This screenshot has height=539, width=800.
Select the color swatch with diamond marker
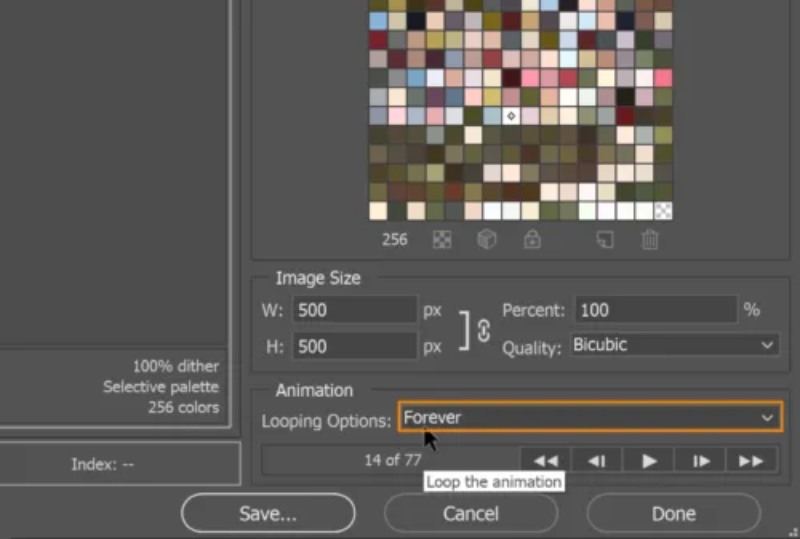click(511, 116)
